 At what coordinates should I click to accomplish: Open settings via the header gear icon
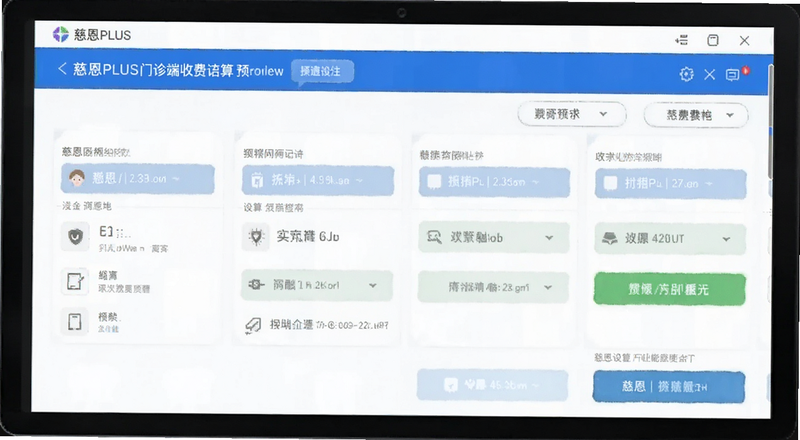(x=687, y=74)
